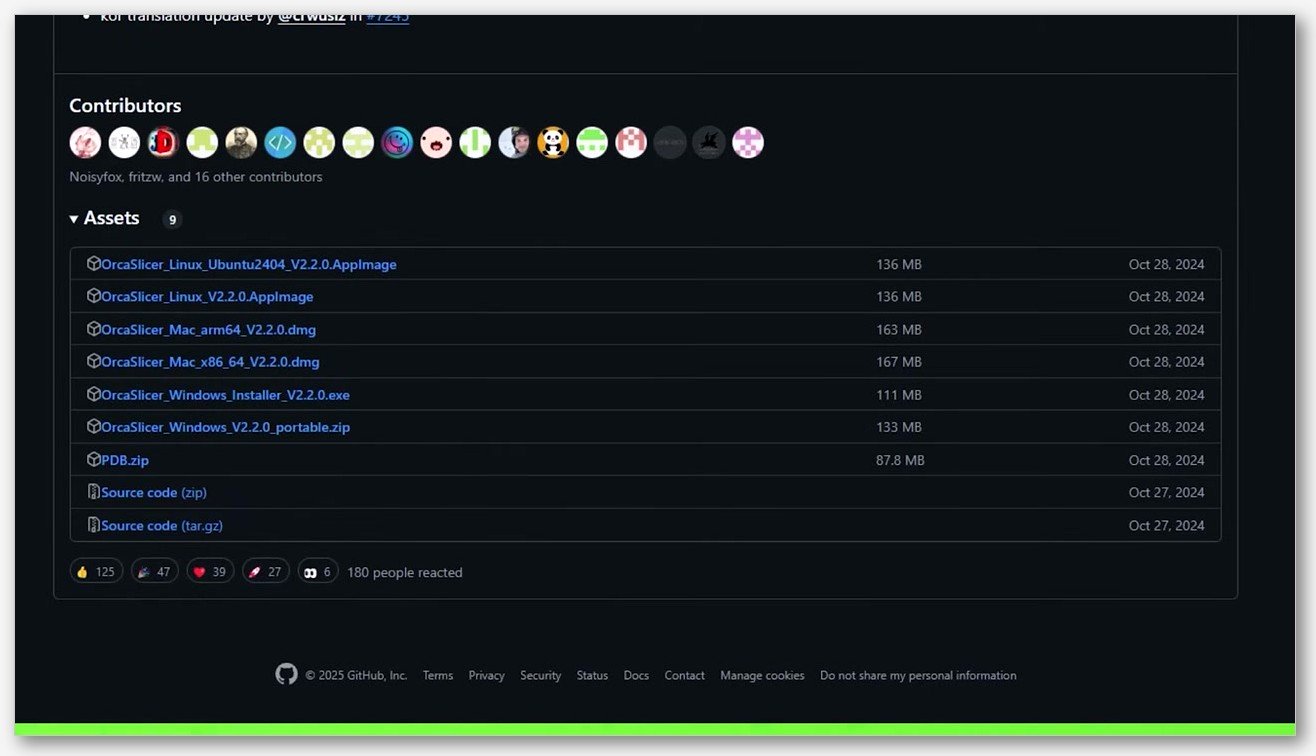Click the helmeted person photo avatar
The width and height of the screenshot is (1316, 756).
pyautogui.click(x=514, y=143)
